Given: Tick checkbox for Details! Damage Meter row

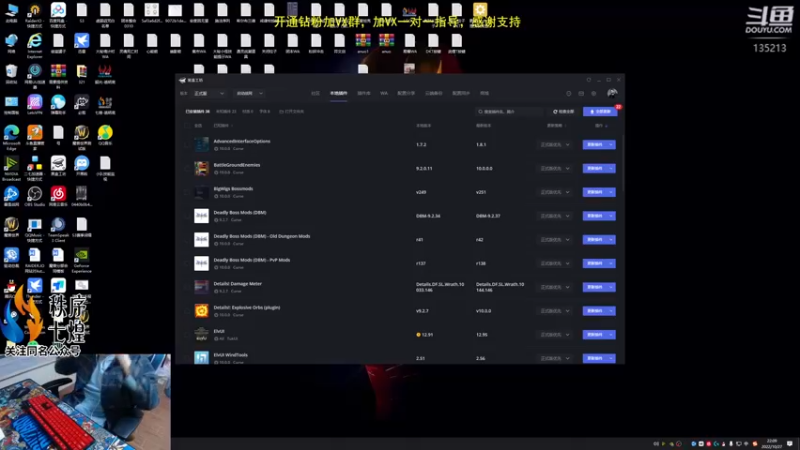Looking at the screenshot, I should [187, 287].
